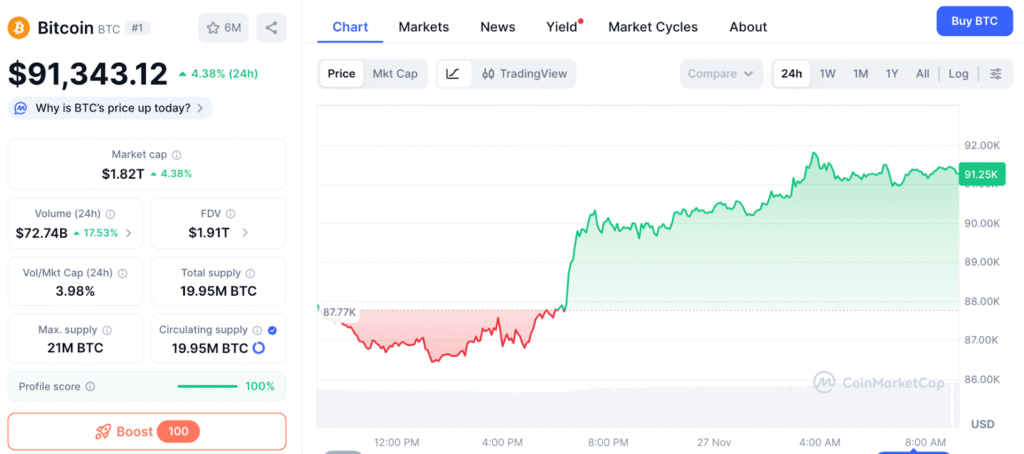The width and height of the screenshot is (1024, 454).
Task: Click the share icon button
Action: pyautogui.click(x=271, y=28)
